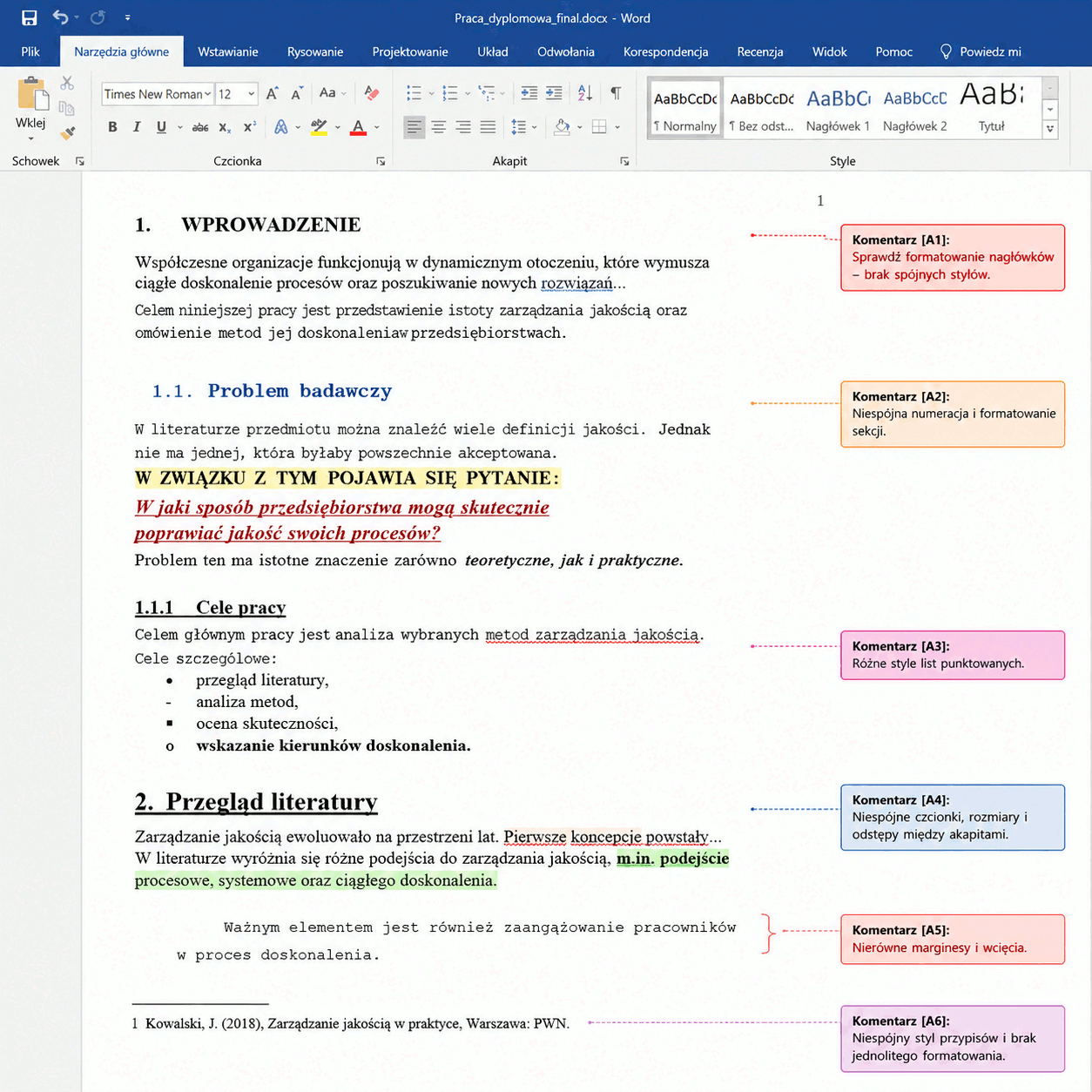Viewport: 1092px width, 1092px height.
Task: Toggle Bold formatting button
Action: pos(112,127)
